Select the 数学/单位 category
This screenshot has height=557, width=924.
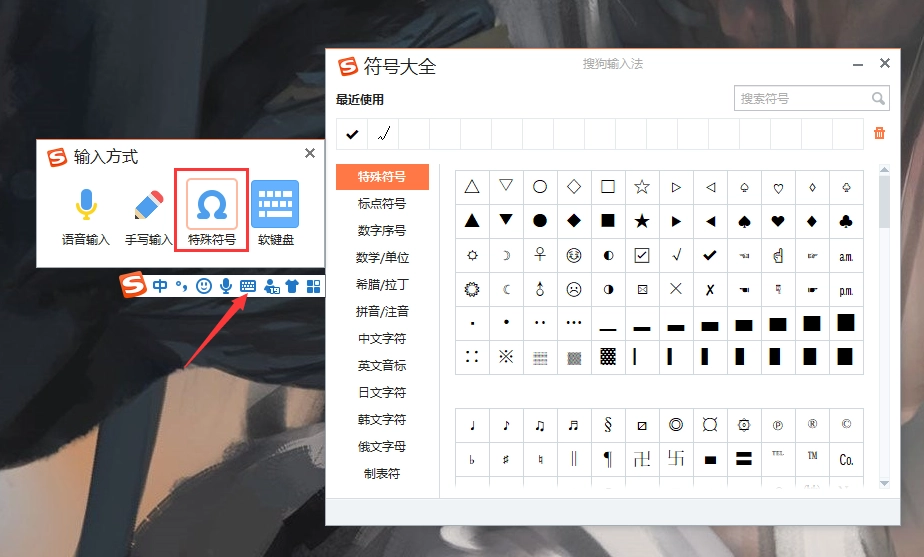[382, 258]
